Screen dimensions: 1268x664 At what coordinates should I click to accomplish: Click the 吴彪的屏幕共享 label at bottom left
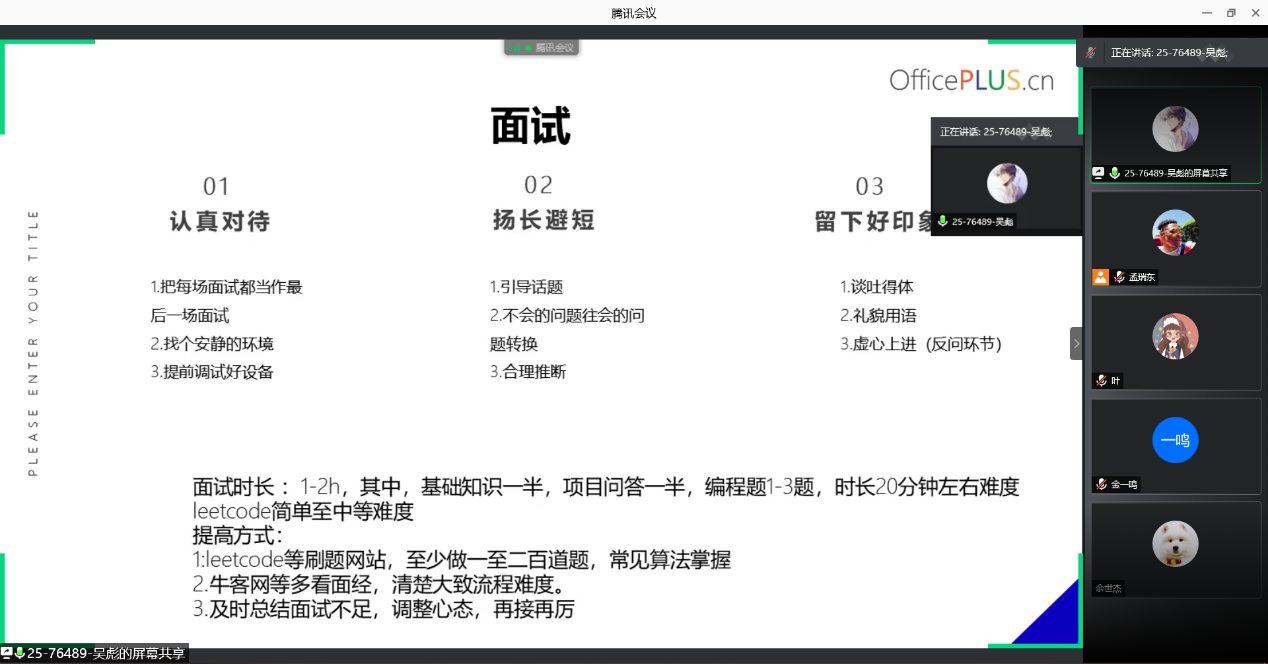tap(105, 653)
